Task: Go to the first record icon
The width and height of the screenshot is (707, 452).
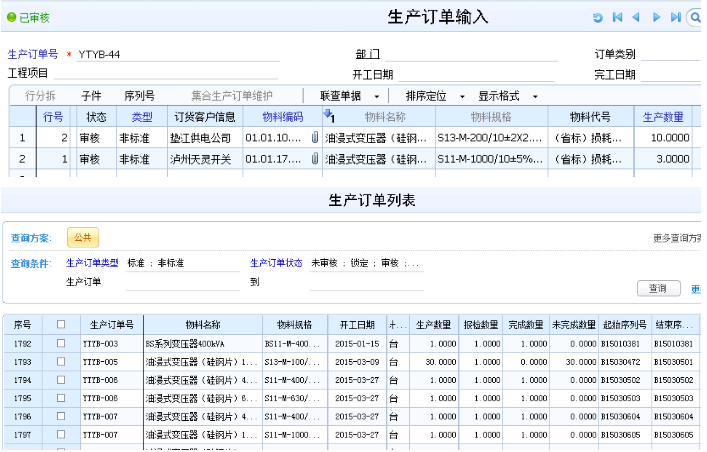Action: (617, 17)
